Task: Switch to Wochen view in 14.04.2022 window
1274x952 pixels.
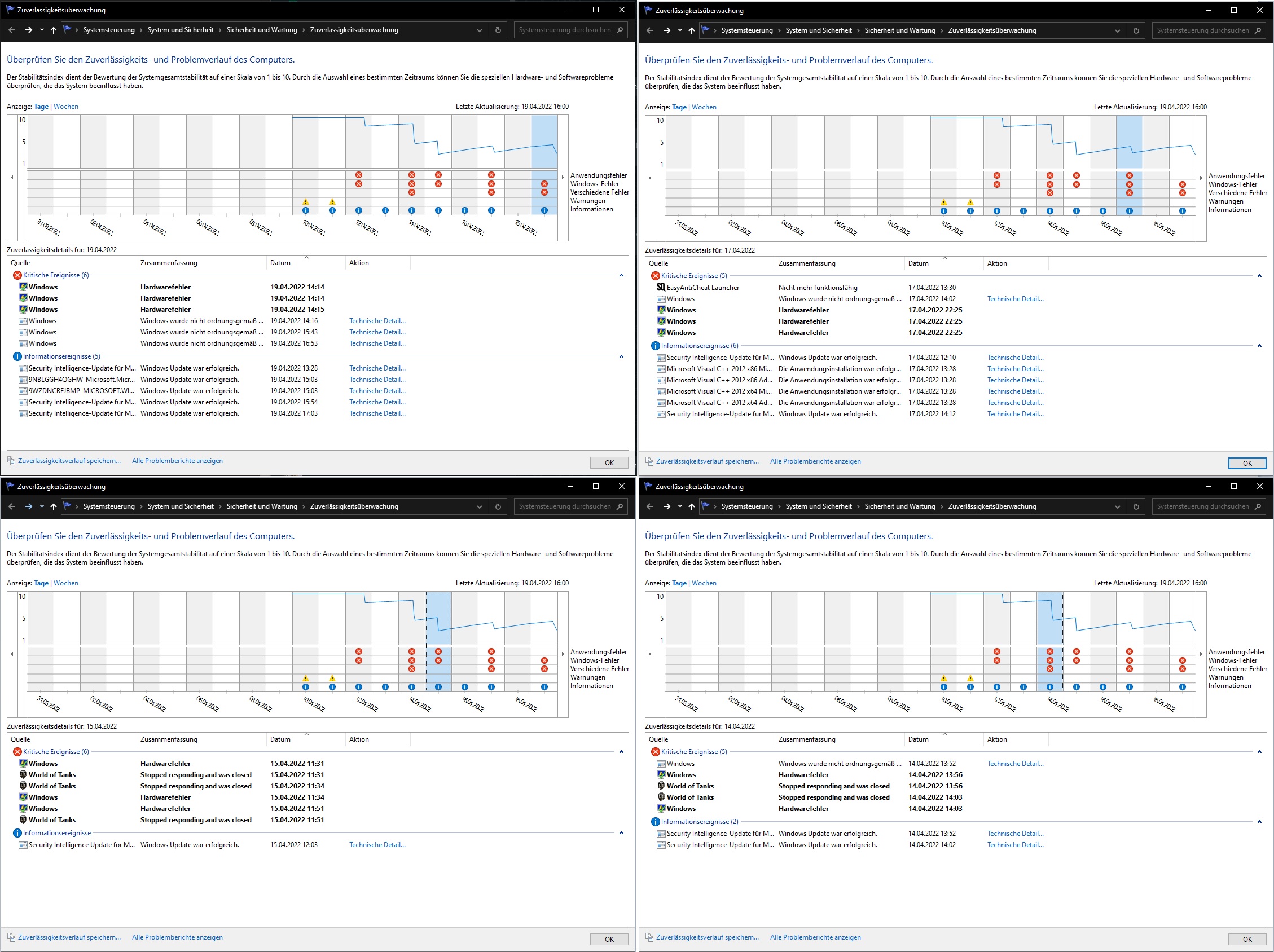Action: pos(704,583)
